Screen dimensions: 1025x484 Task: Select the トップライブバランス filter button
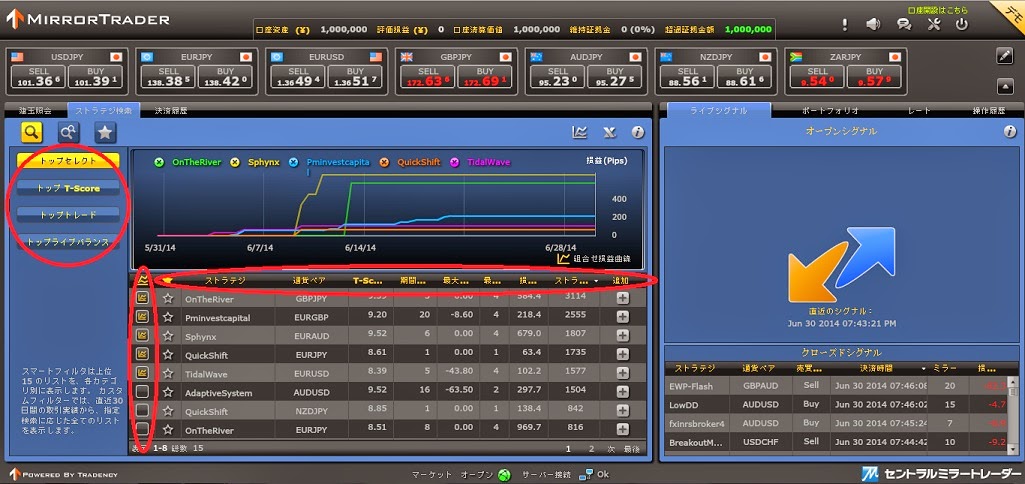coord(68,242)
